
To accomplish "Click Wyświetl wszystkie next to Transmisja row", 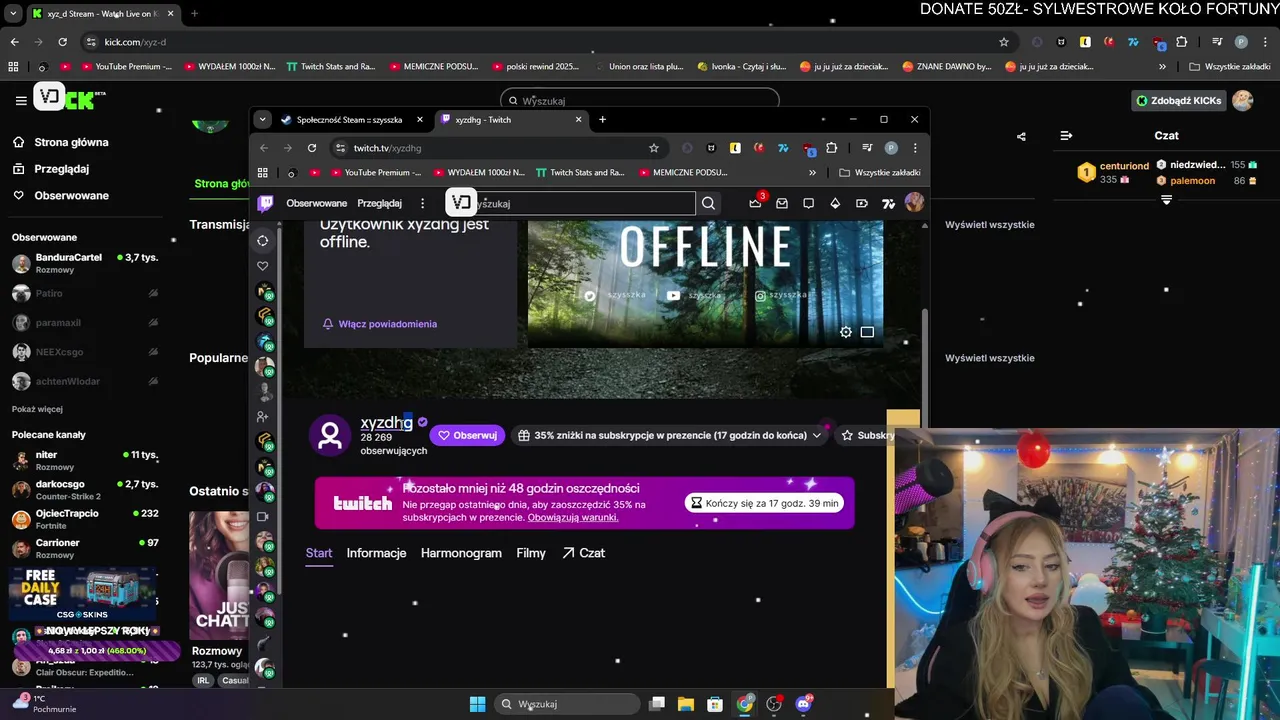I will (x=990, y=224).
